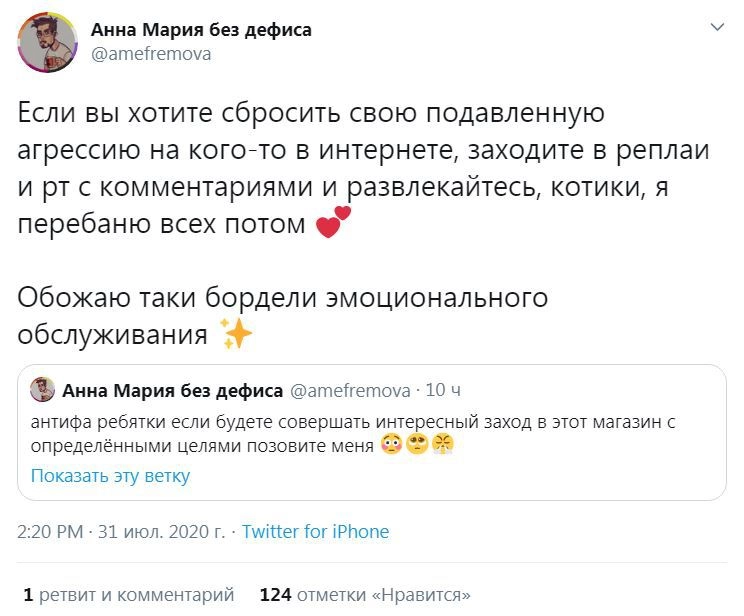Click the @amefremova handle under header name
744x616 pixels.
(x=151, y=54)
